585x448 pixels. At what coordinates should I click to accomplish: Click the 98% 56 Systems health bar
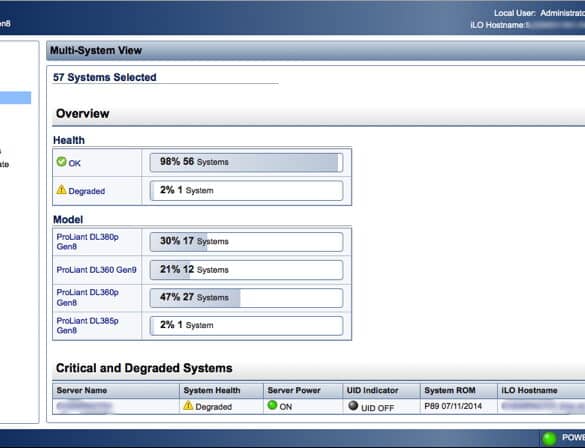(x=246, y=162)
